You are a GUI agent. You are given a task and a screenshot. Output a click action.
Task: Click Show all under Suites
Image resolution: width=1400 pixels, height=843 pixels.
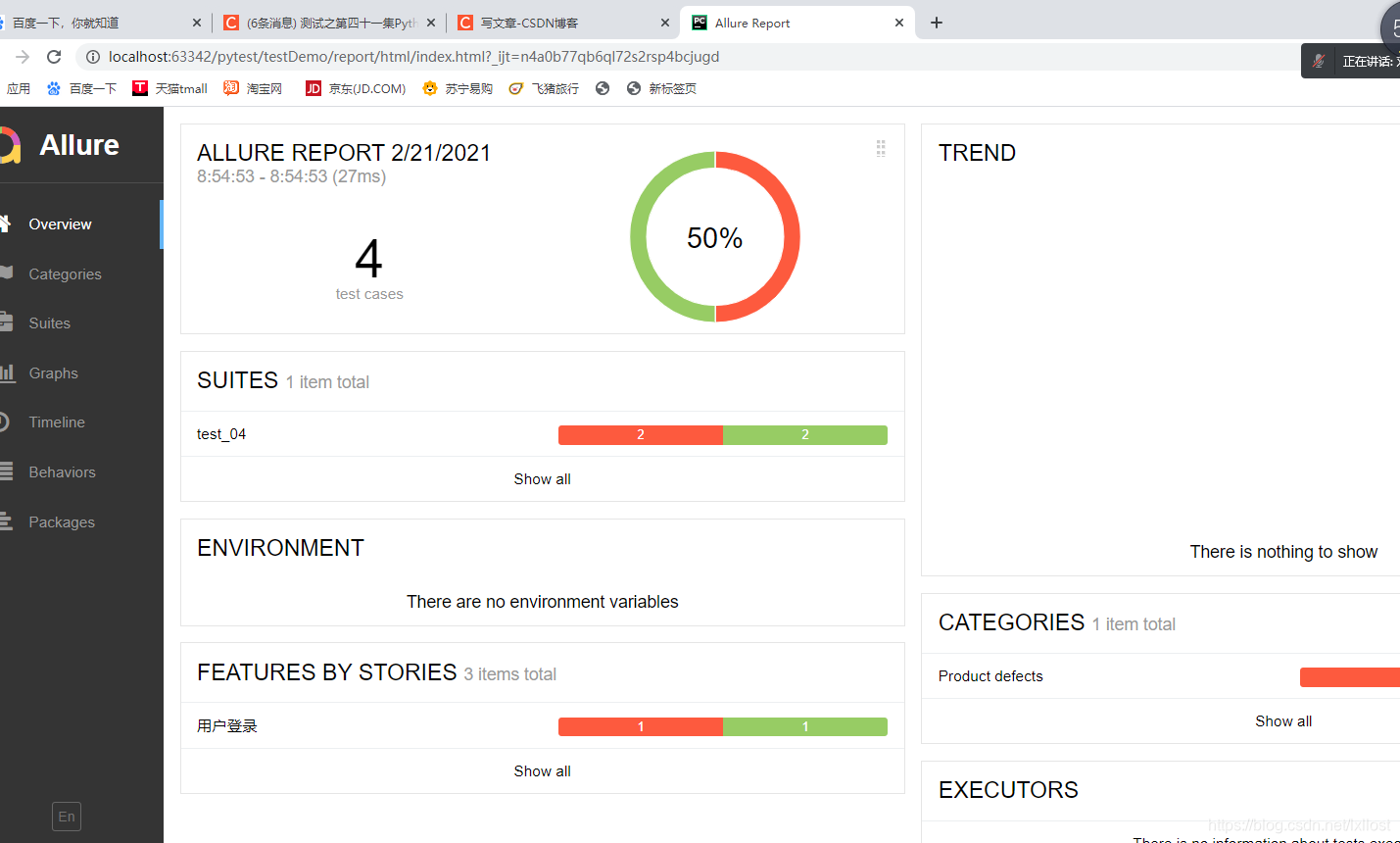click(542, 479)
